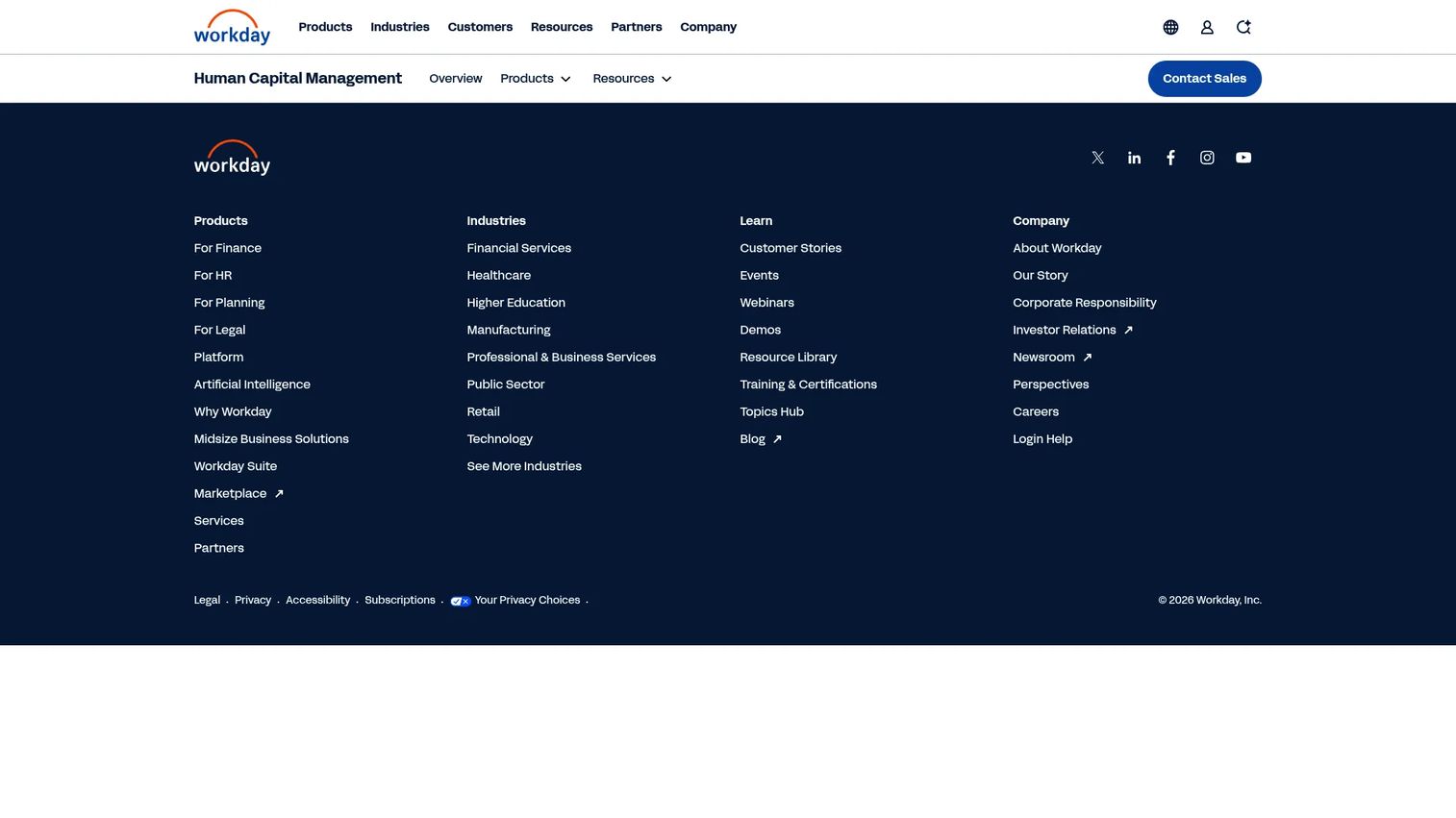Go to Customer Stories
This screenshot has width=1456, height=818.
(x=791, y=248)
